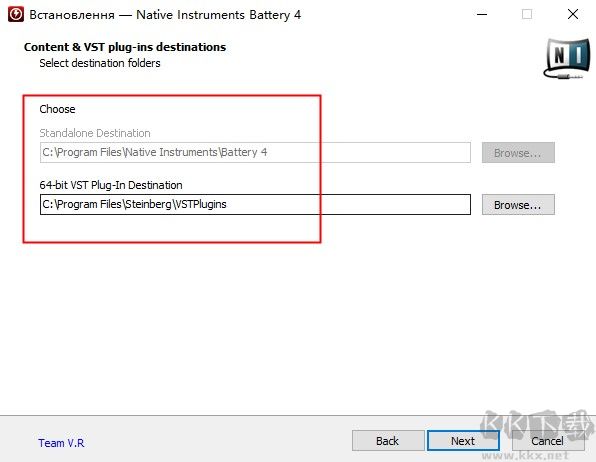
Task: Click the "Standalone Destination" label
Action: [x=95, y=133]
